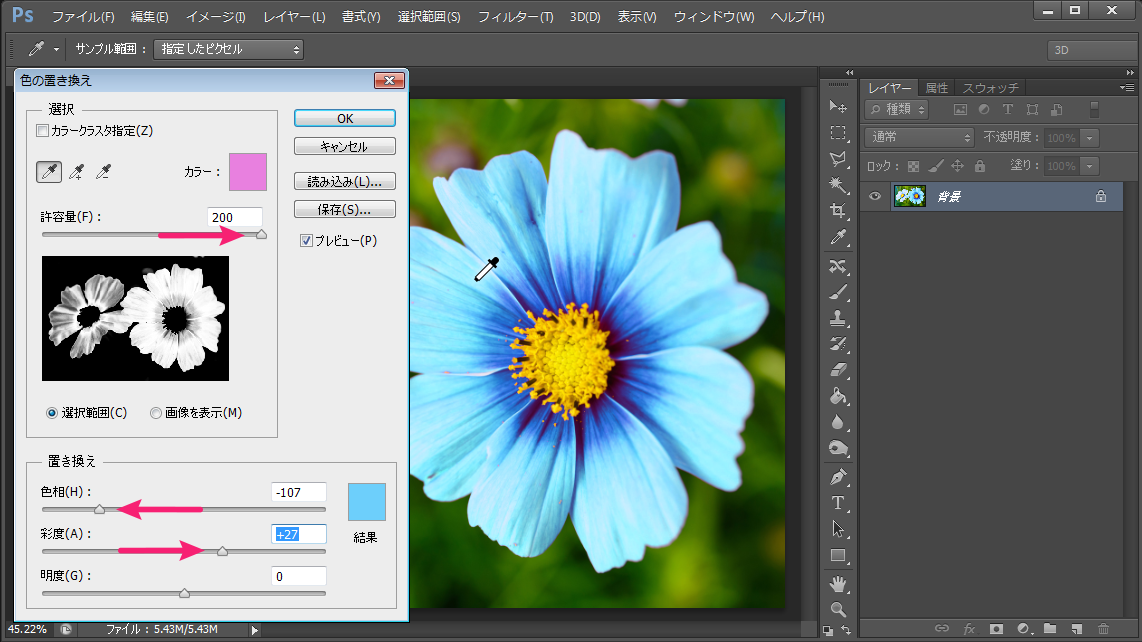This screenshot has width=1142, height=642.
Task: Enable the カラークラスタ指定 checkbox
Action: click(42, 131)
